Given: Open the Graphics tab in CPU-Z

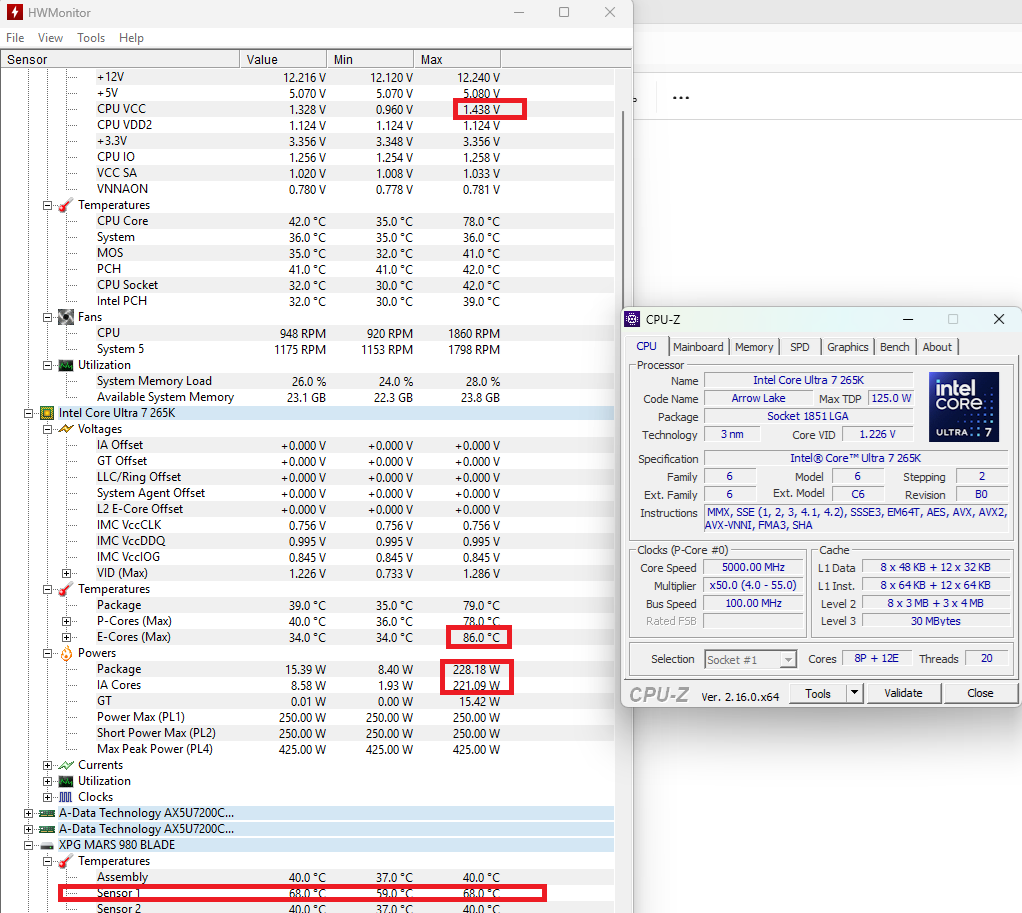Looking at the screenshot, I should (847, 347).
